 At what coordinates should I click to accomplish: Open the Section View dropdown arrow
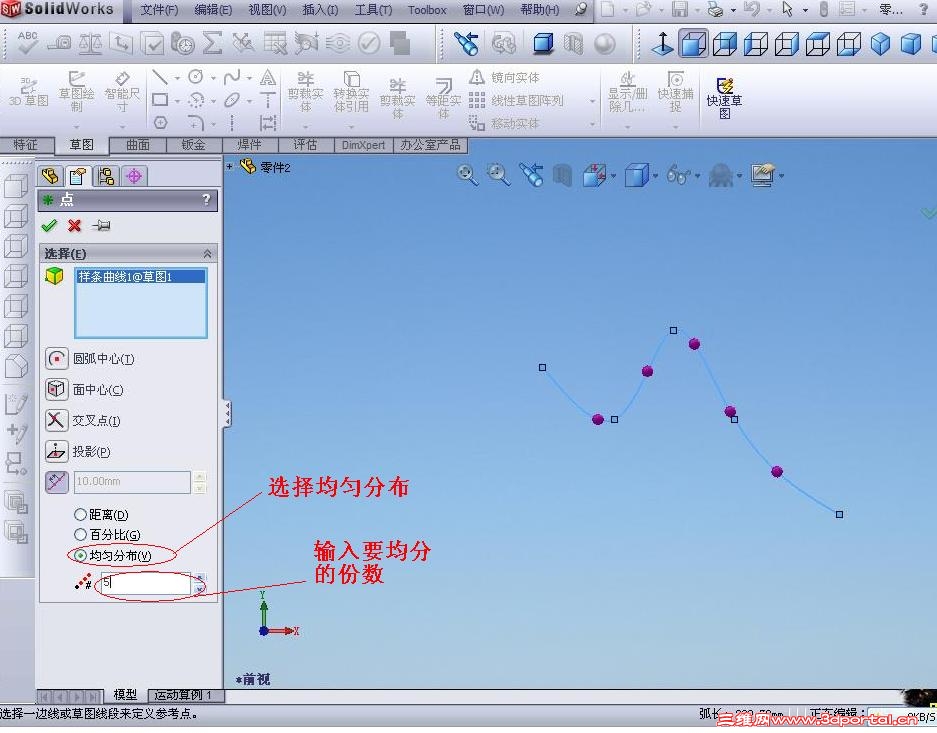point(613,176)
